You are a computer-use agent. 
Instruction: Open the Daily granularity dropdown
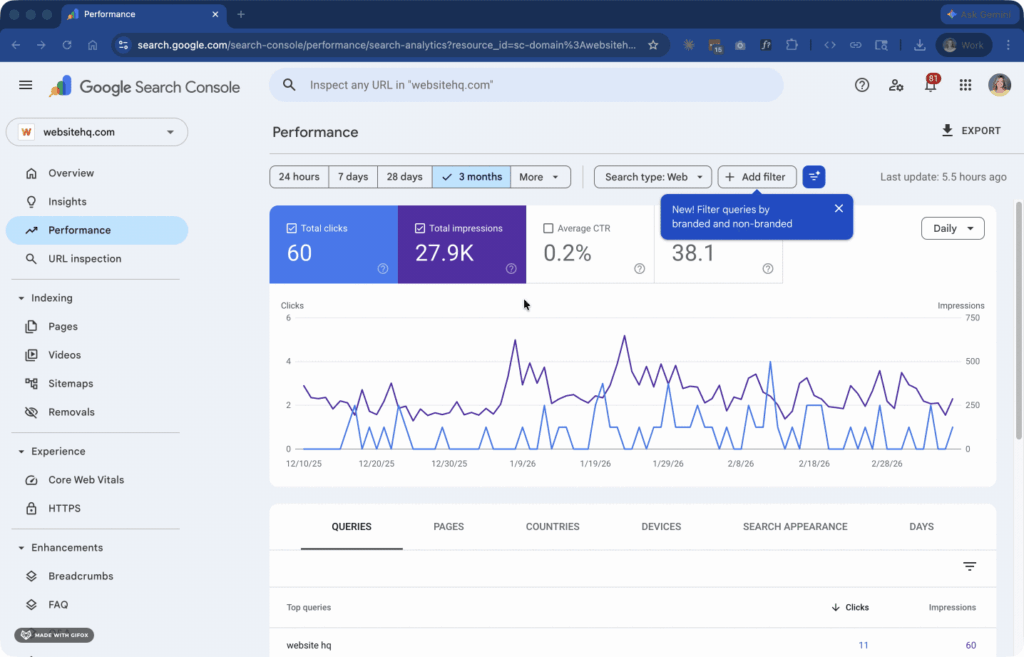pos(952,229)
